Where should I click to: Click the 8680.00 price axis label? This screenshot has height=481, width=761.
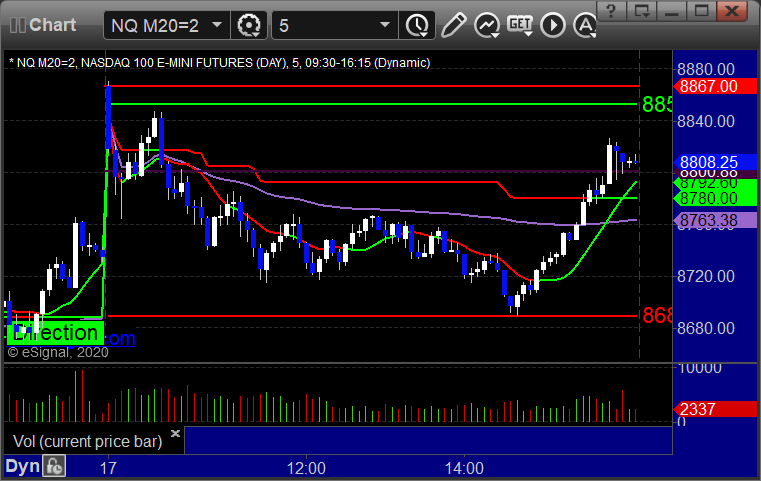tap(706, 328)
